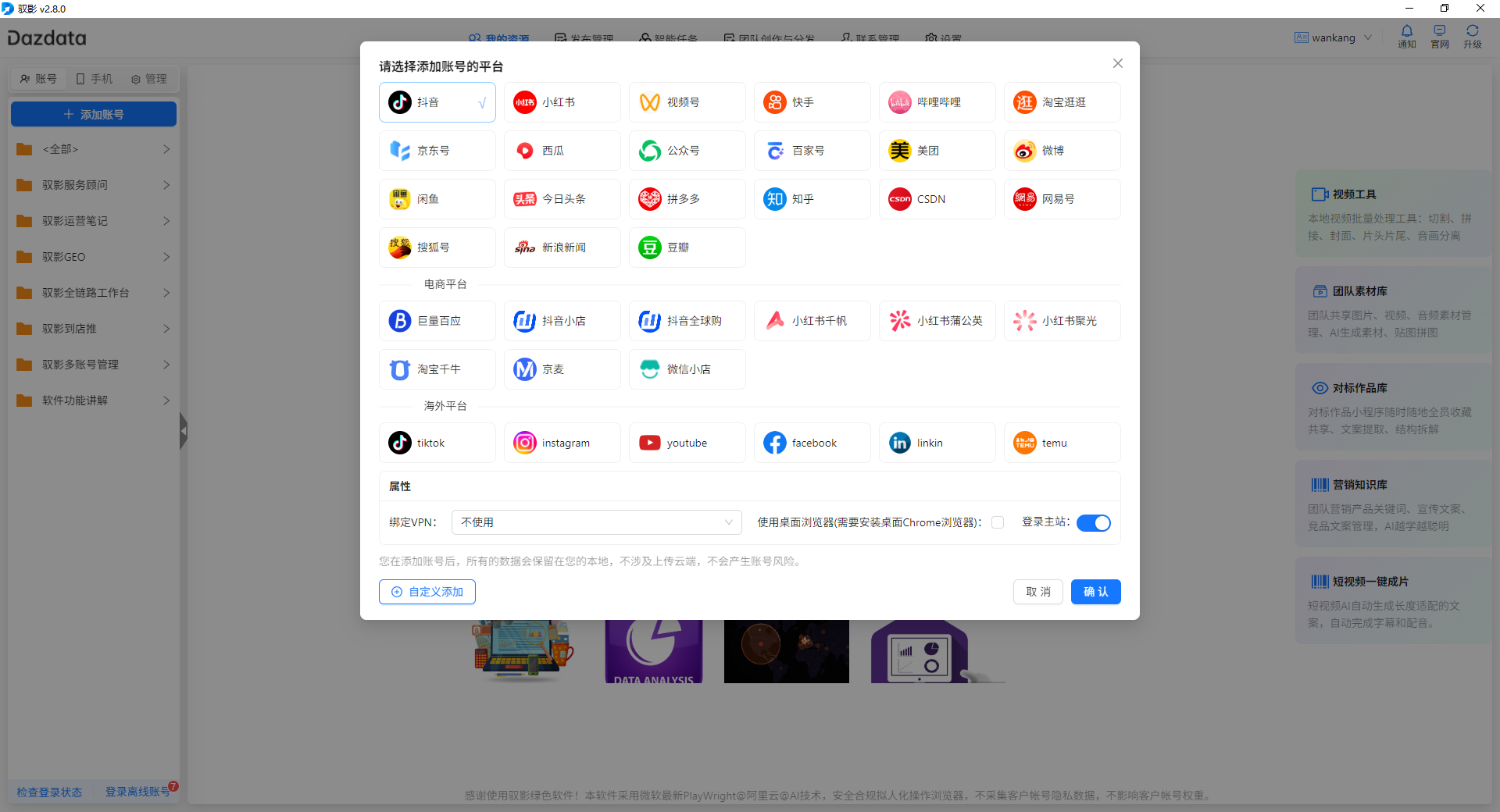This screenshot has height=812, width=1500.
Task: Select the 淘宝千牛 e-commerce icon
Action: point(400,369)
